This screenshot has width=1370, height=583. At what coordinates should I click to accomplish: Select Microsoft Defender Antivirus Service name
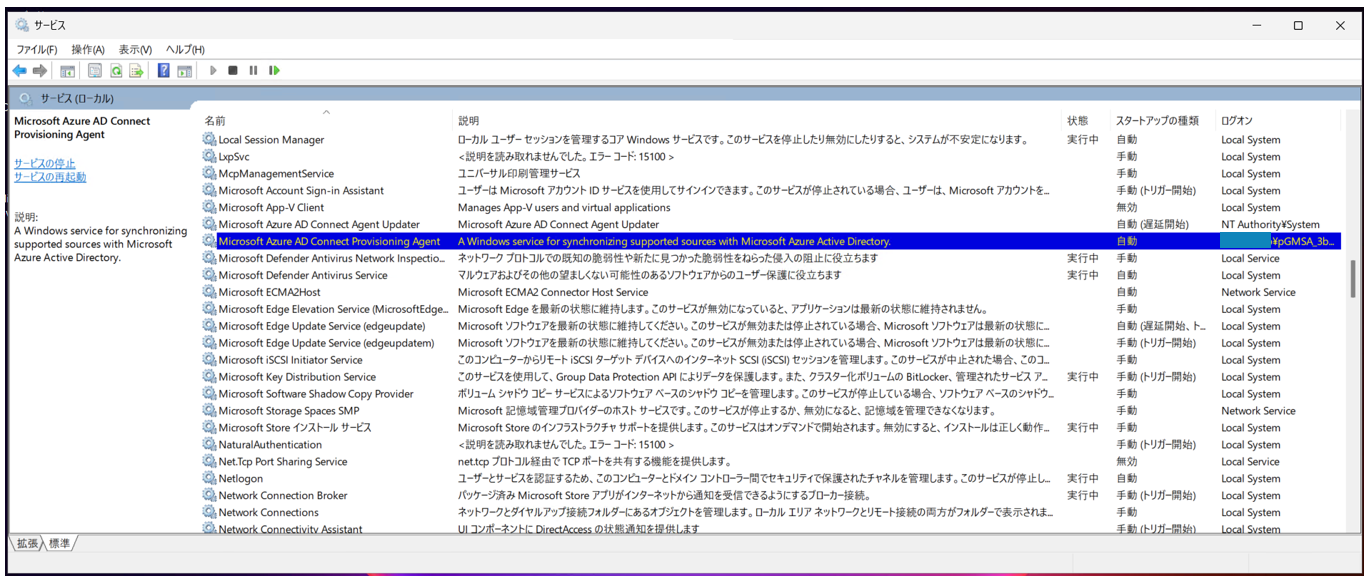tap(303, 275)
